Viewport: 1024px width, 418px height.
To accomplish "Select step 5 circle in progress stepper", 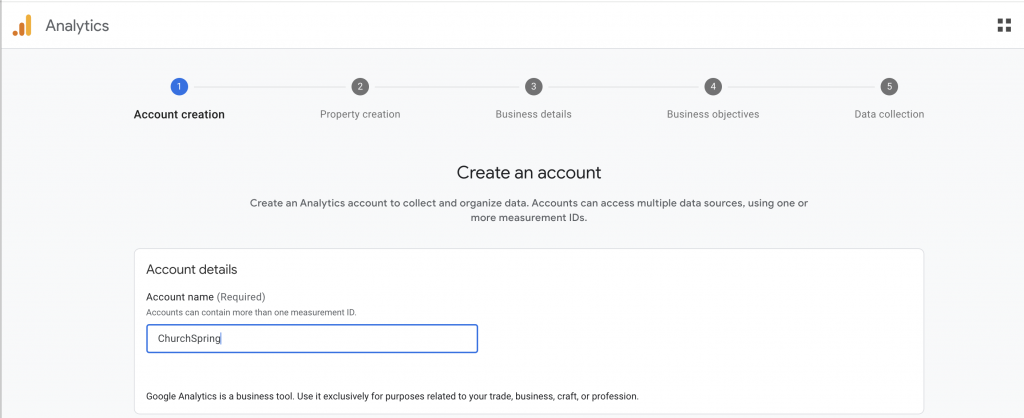I will (x=889, y=86).
